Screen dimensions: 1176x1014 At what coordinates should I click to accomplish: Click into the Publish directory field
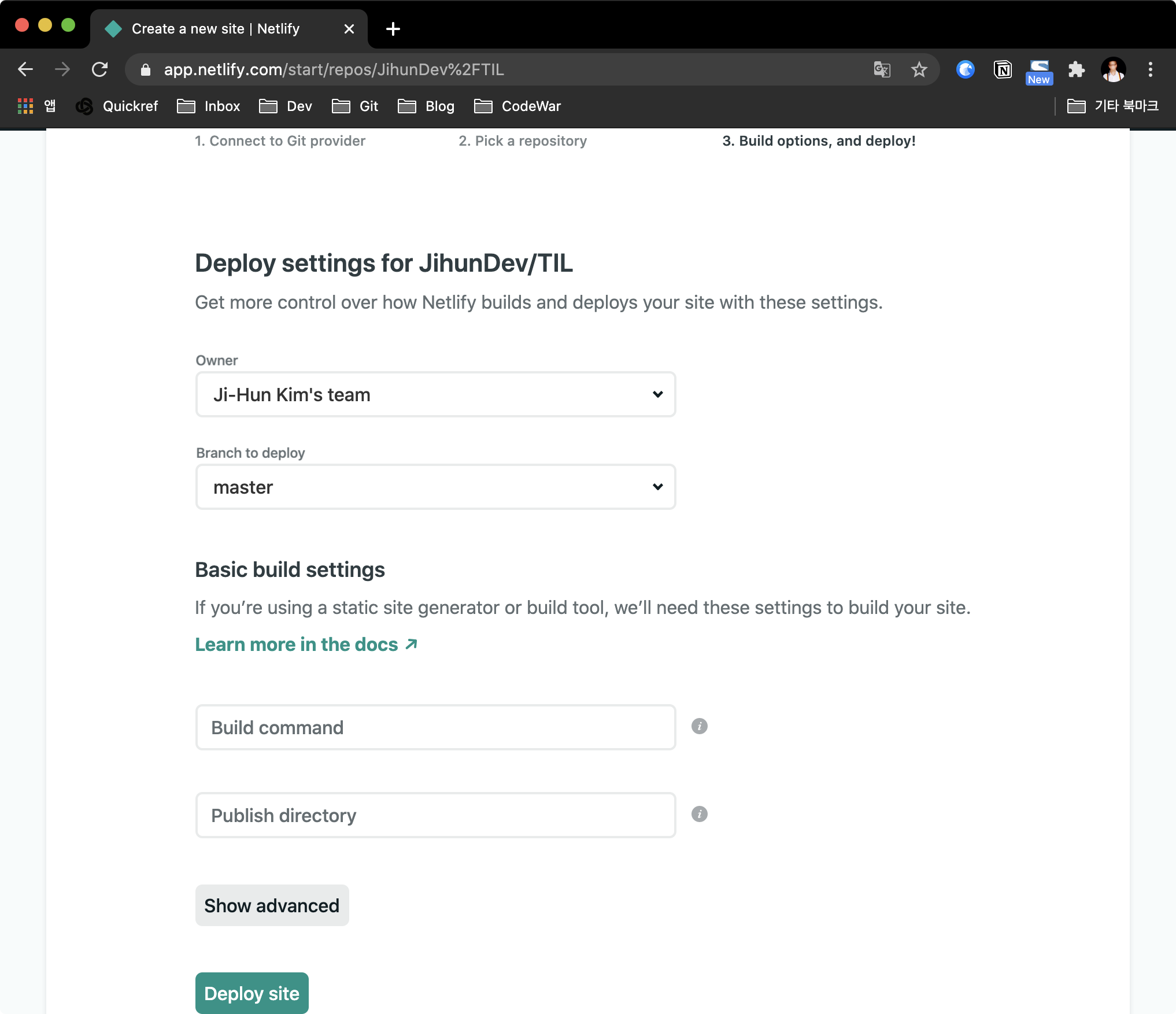click(435, 815)
